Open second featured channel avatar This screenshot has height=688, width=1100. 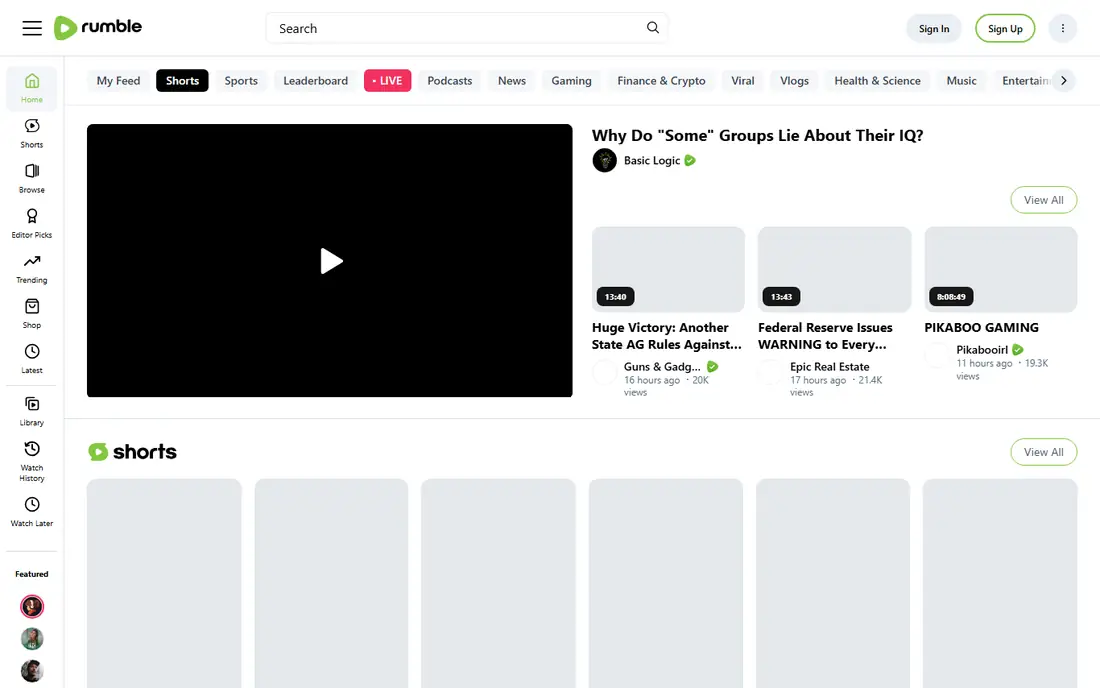click(x=32, y=638)
